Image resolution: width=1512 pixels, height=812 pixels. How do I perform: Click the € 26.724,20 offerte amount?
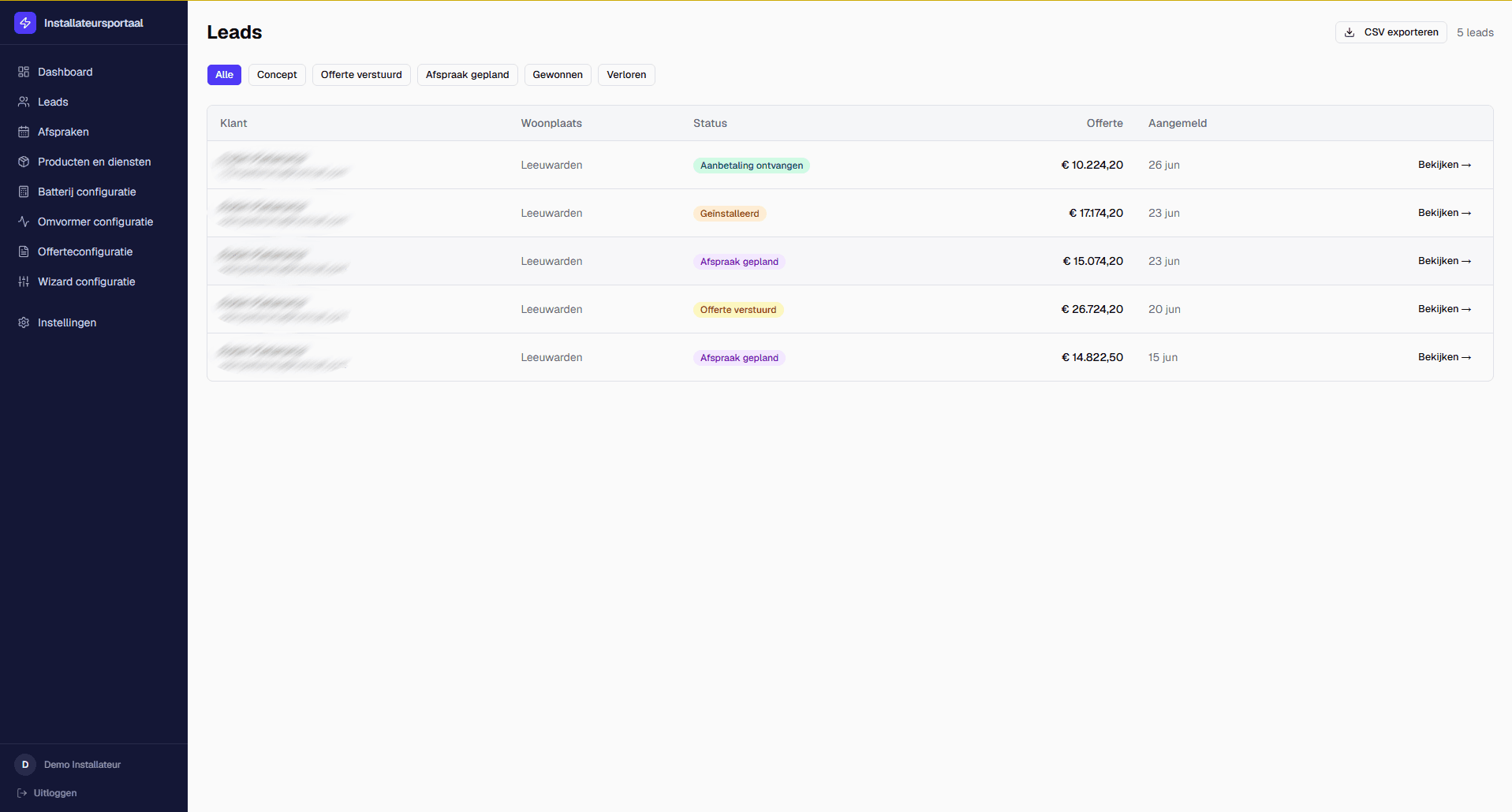pyautogui.click(x=1092, y=309)
